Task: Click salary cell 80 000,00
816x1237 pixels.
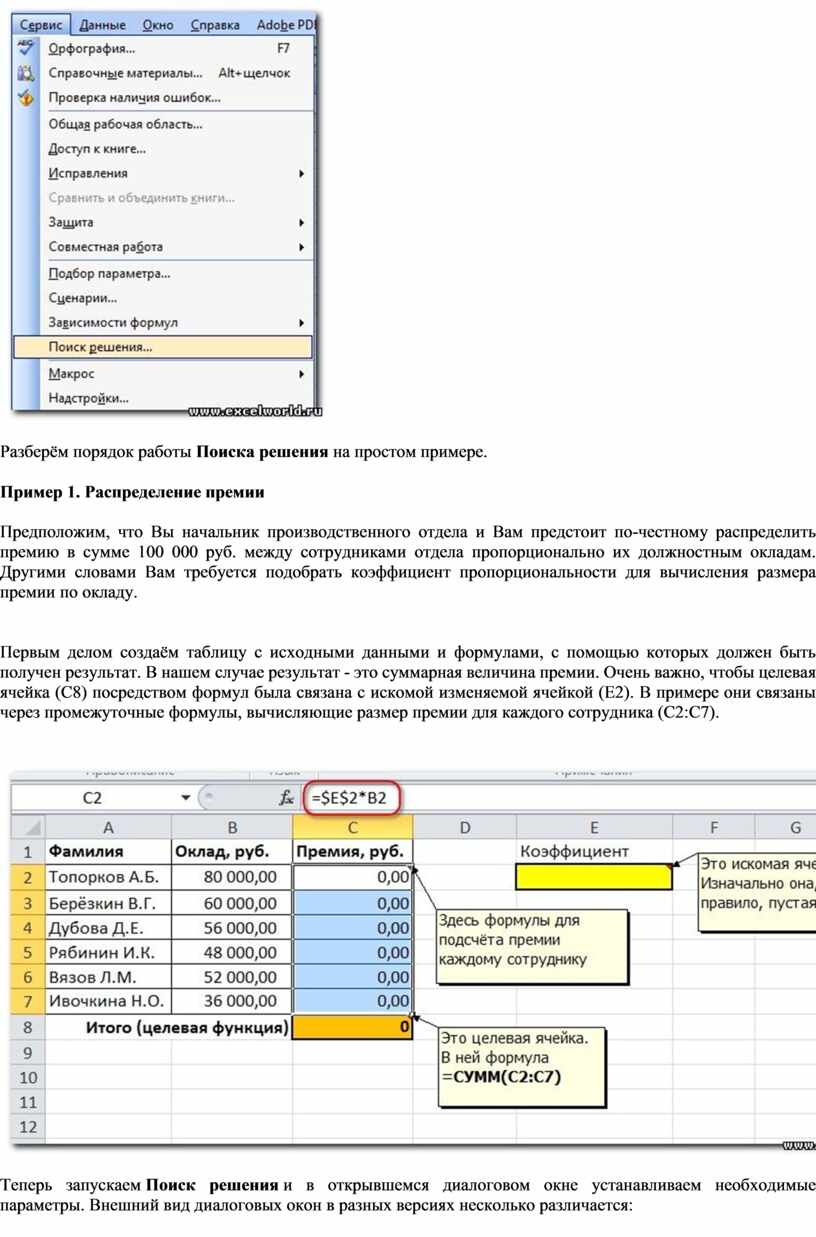Action: pos(232,877)
